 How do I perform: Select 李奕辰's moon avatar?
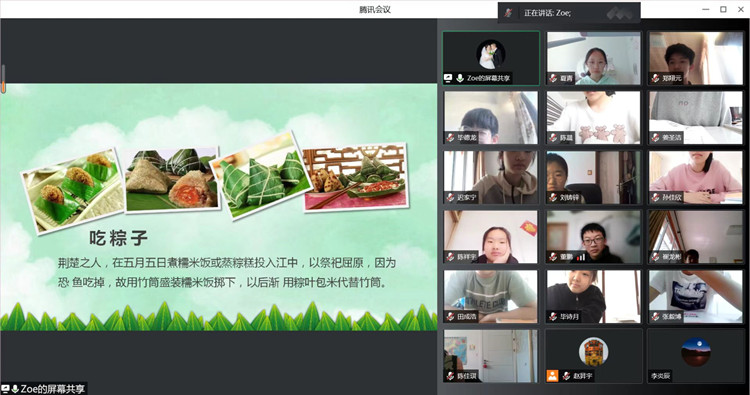(696, 352)
